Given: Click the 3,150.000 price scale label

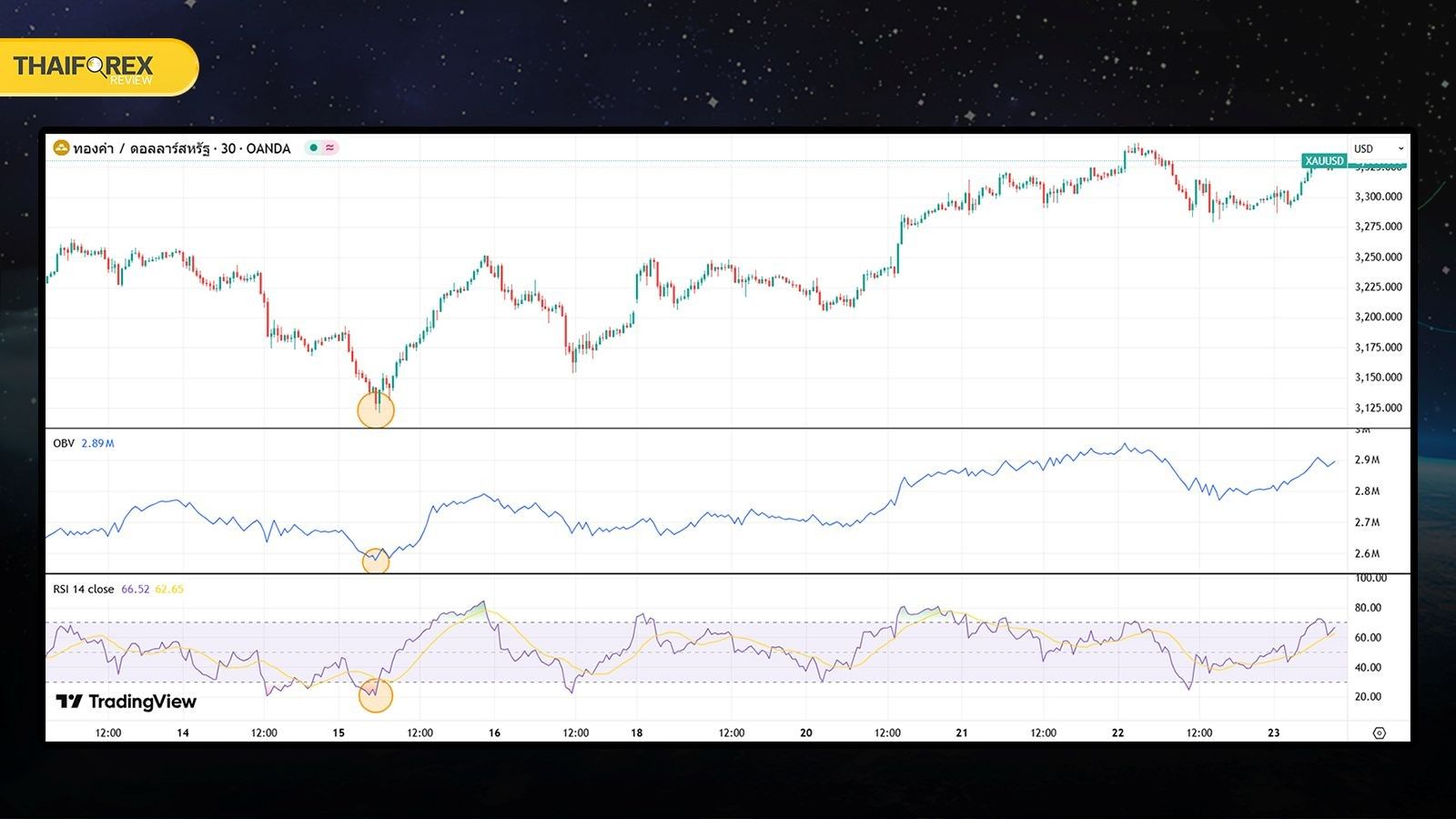Looking at the screenshot, I should (1378, 378).
